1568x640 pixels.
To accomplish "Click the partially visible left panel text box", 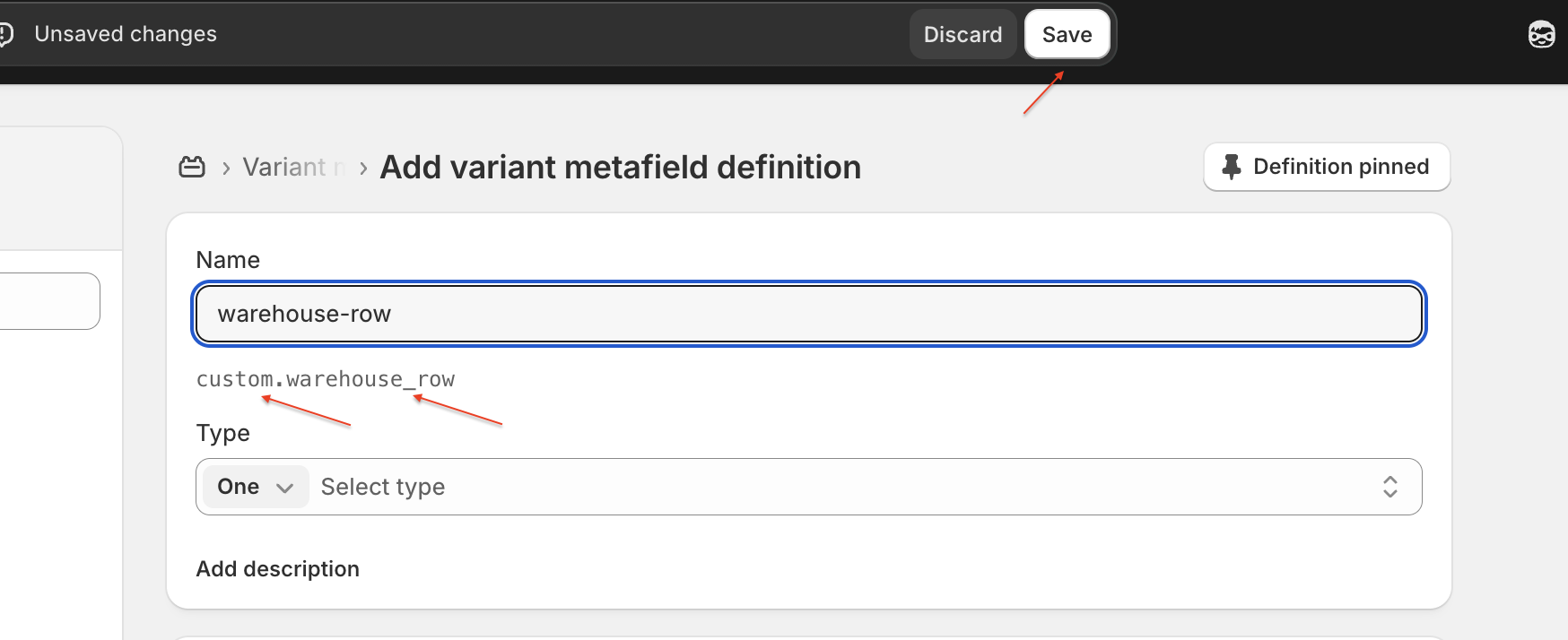I will [49, 301].
